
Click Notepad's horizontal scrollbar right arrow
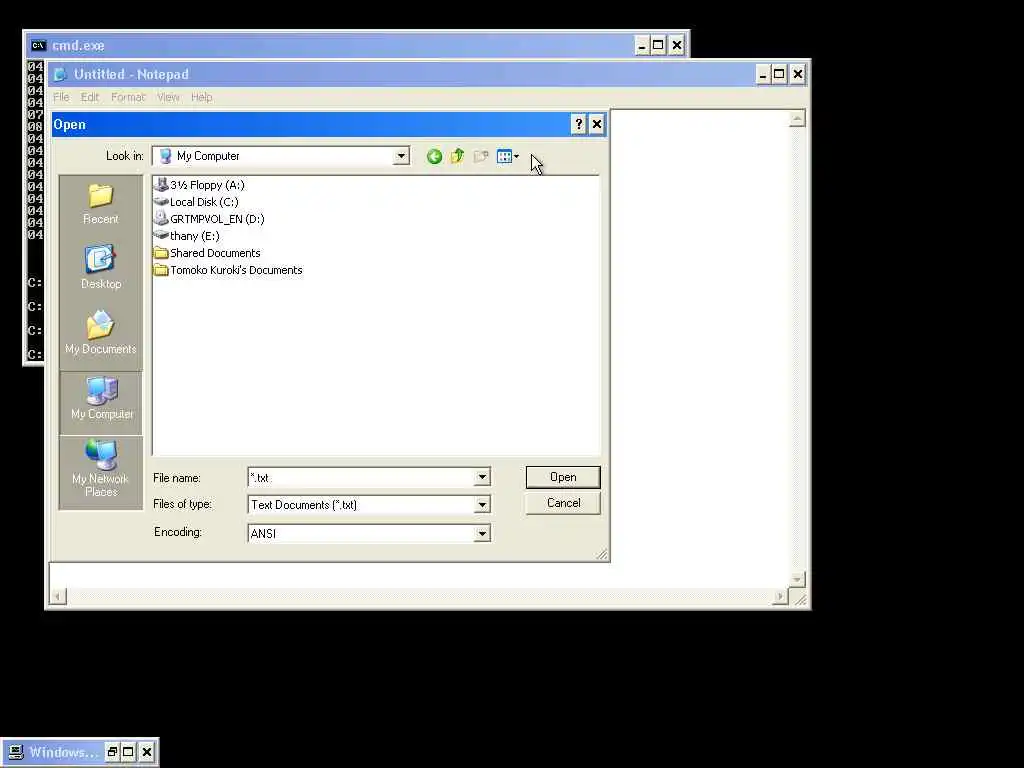tap(780, 596)
